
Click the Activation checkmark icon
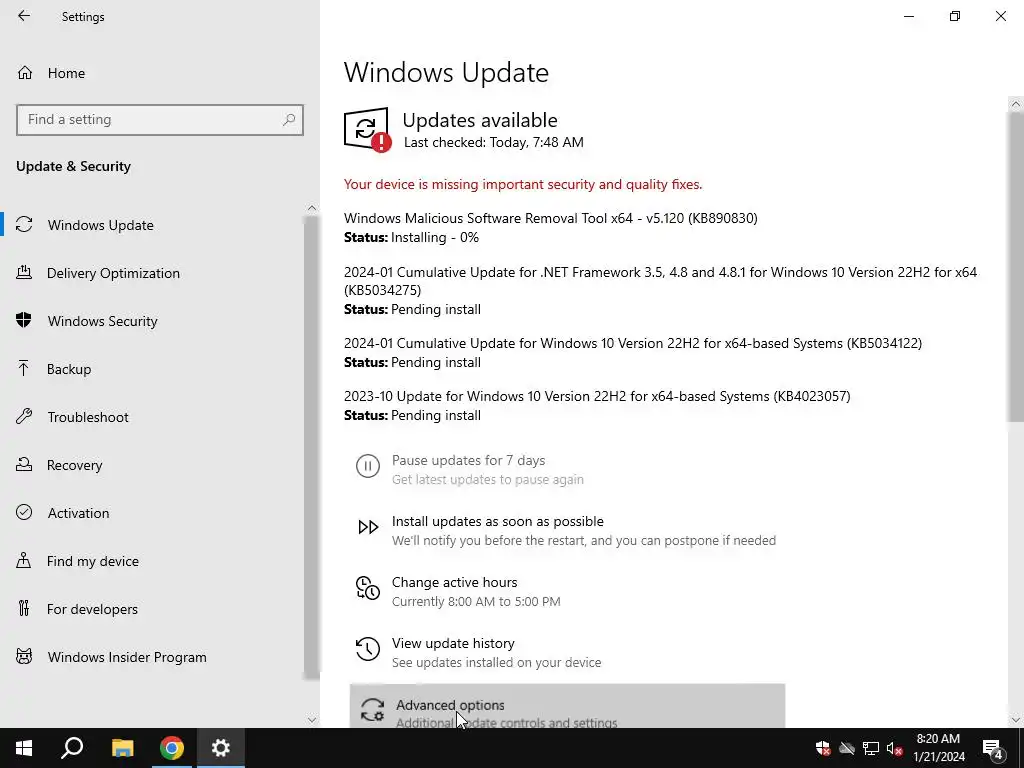[x=24, y=512]
